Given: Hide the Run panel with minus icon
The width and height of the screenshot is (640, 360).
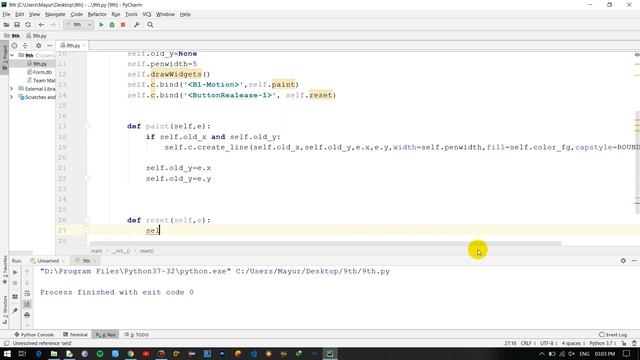Looking at the screenshot, I should [634, 260].
